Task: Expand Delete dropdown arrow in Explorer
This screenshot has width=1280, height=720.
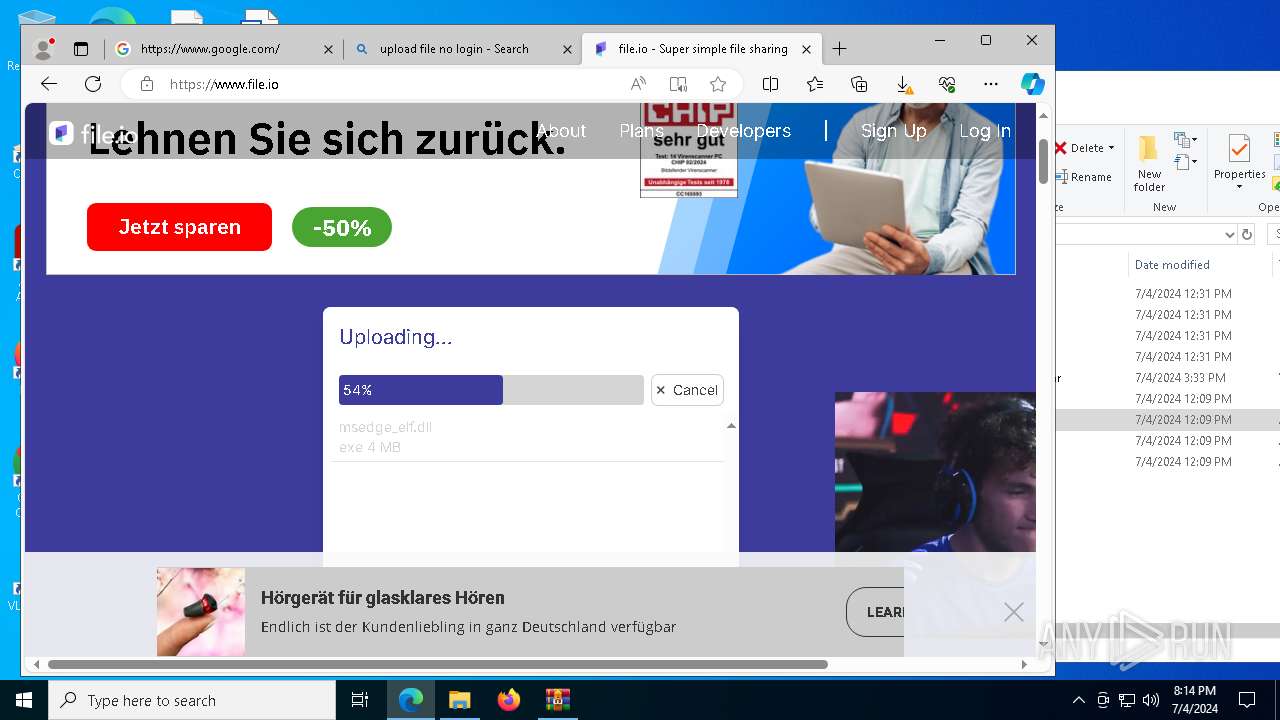Action: click(x=1112, y=148)
